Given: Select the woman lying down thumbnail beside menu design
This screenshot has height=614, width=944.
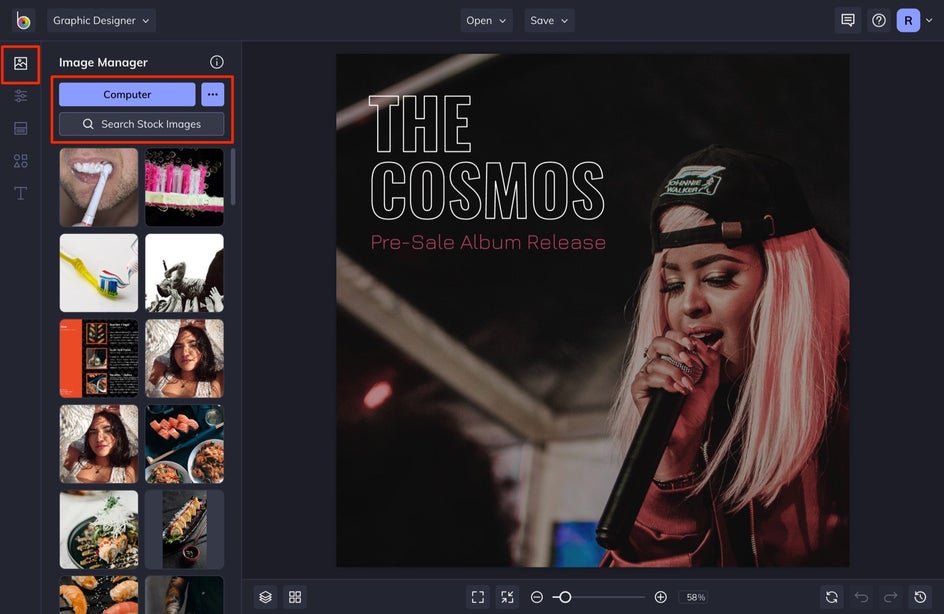Looking at the screenshot, I should click(184, 358).
